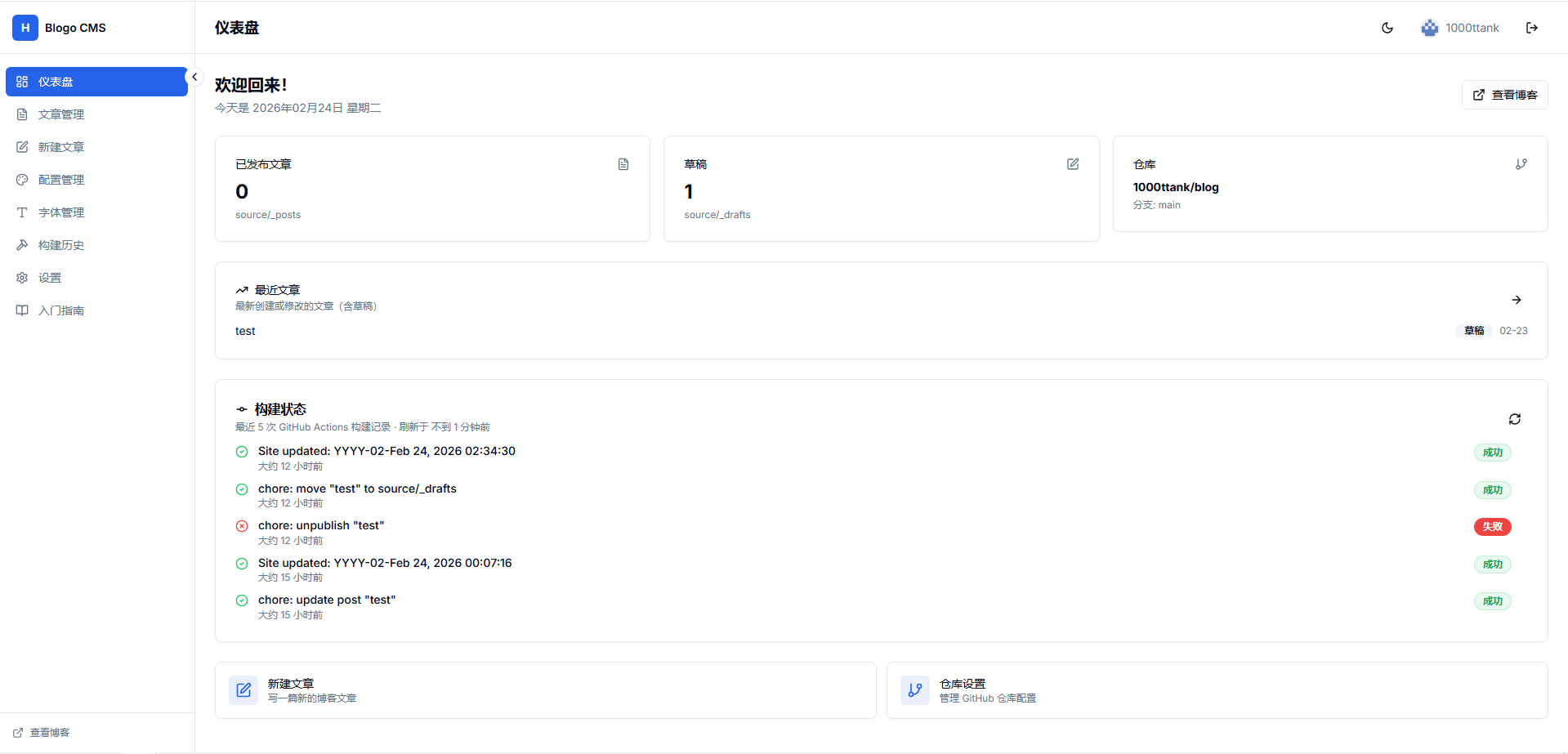
Task: Open the 1000ttank user avatar
Action: [1429, 27]
